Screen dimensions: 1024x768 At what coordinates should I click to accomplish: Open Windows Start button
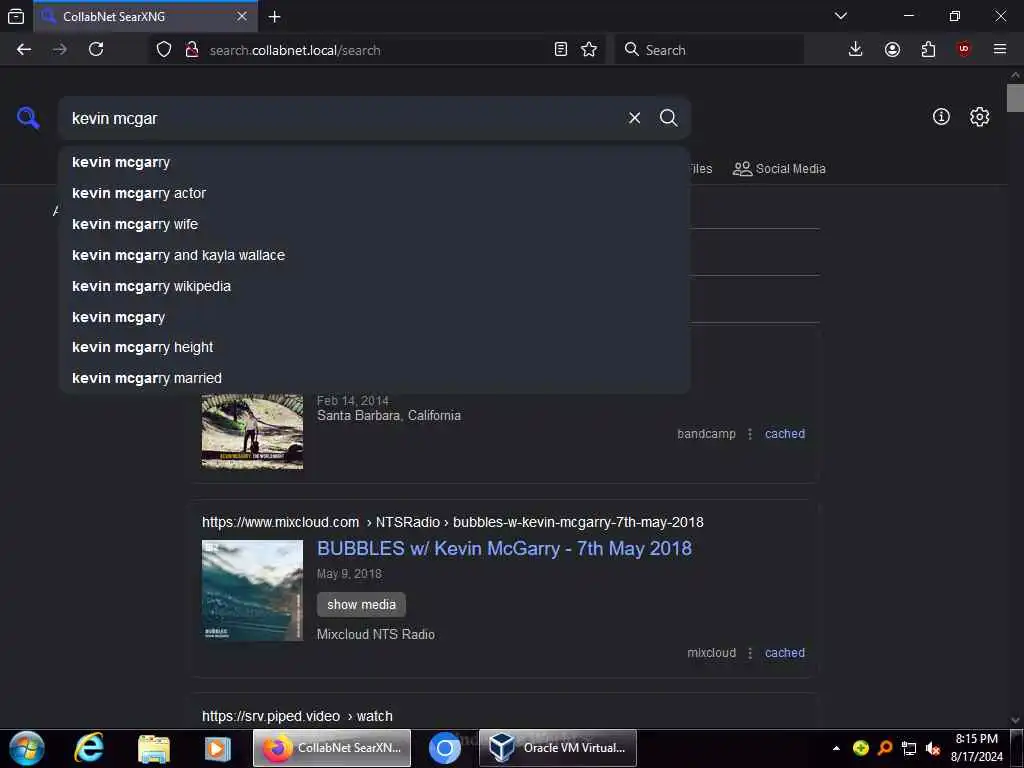point(26,748)
